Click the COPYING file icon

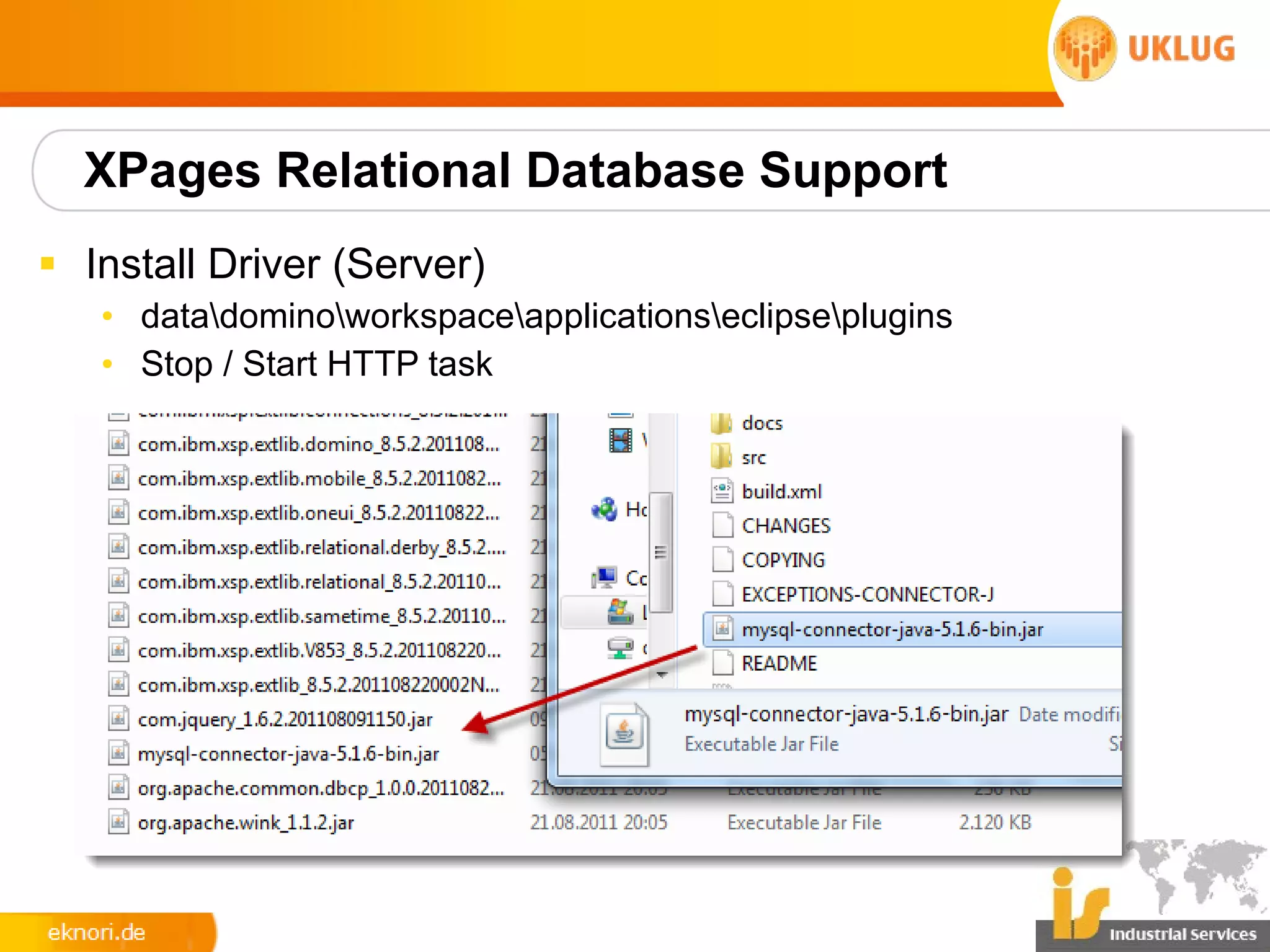[x=722, y=560]
